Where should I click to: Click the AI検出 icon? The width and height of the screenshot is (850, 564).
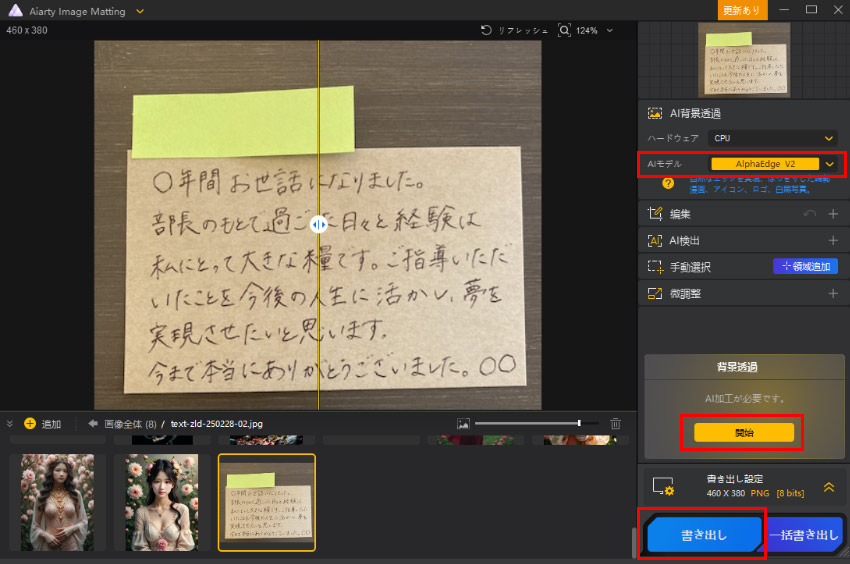click(x=655, y=241)
